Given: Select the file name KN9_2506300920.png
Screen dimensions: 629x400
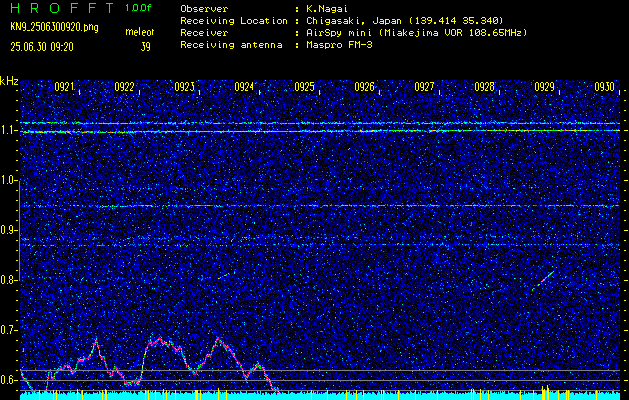Looking at the screenshot, I should 54,27.
